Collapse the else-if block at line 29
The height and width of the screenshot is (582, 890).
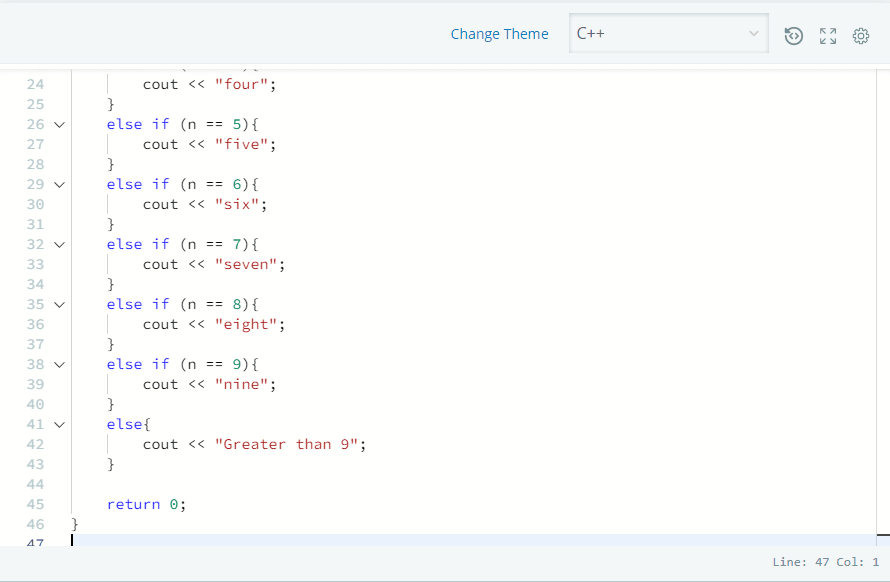[57, 184]
